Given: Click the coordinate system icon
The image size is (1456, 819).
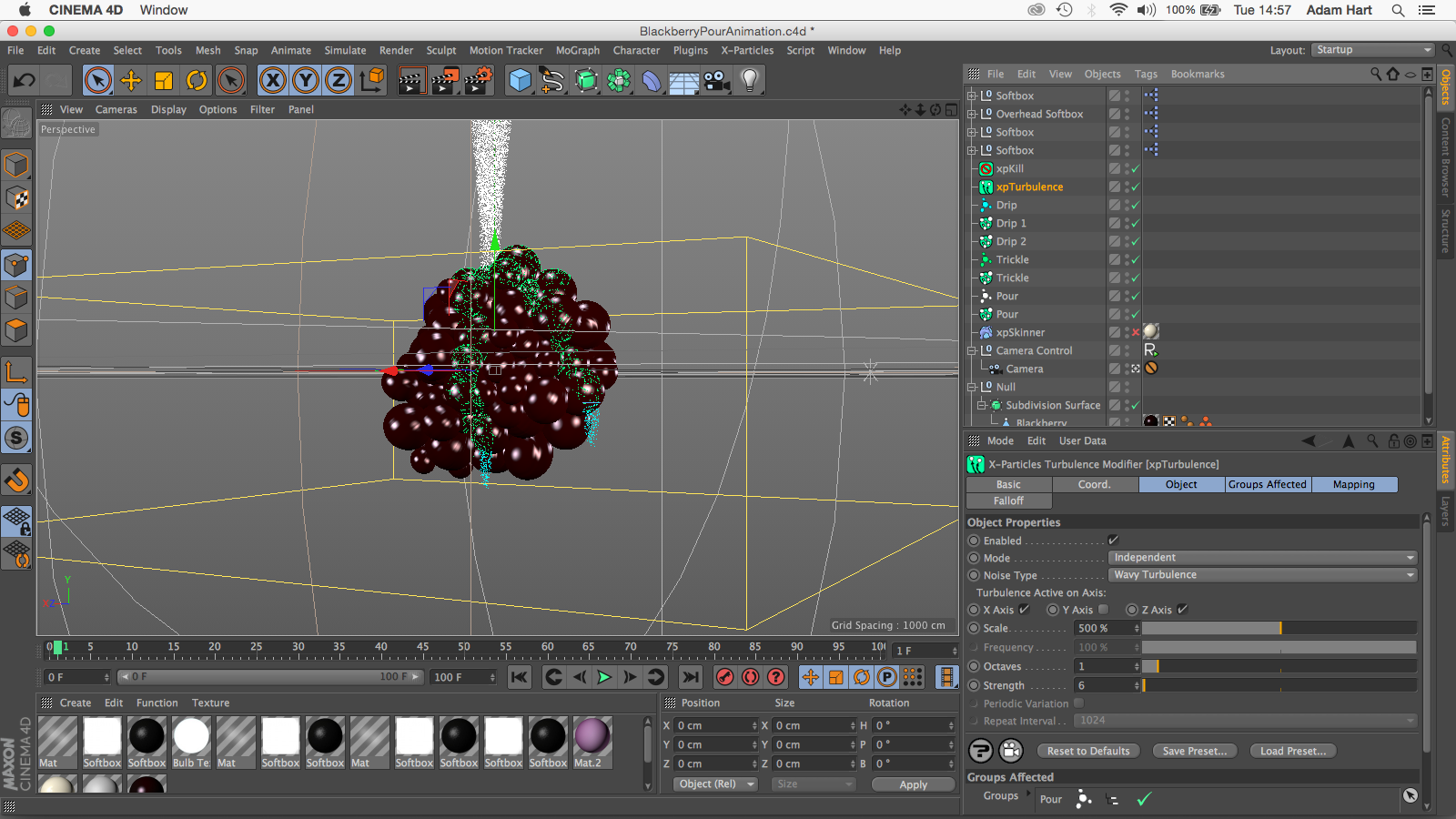Looking at the screenshot, I should (371, 80).
